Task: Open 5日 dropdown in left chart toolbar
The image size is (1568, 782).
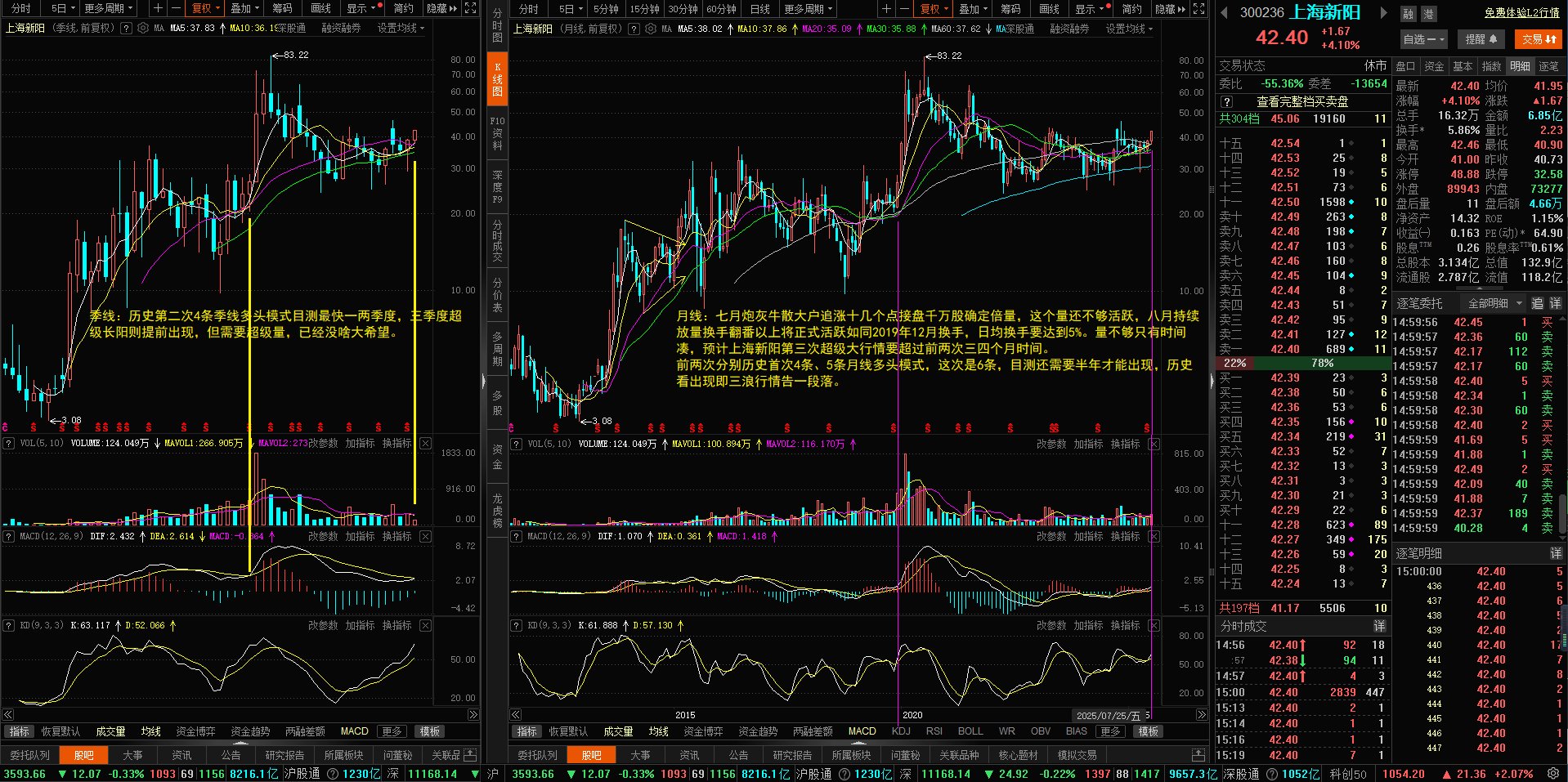Action: (63, 8)
